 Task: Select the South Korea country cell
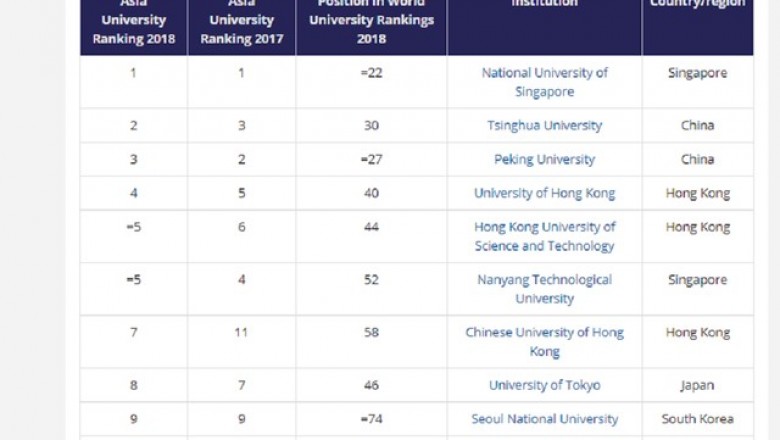(x=697, y=419)
